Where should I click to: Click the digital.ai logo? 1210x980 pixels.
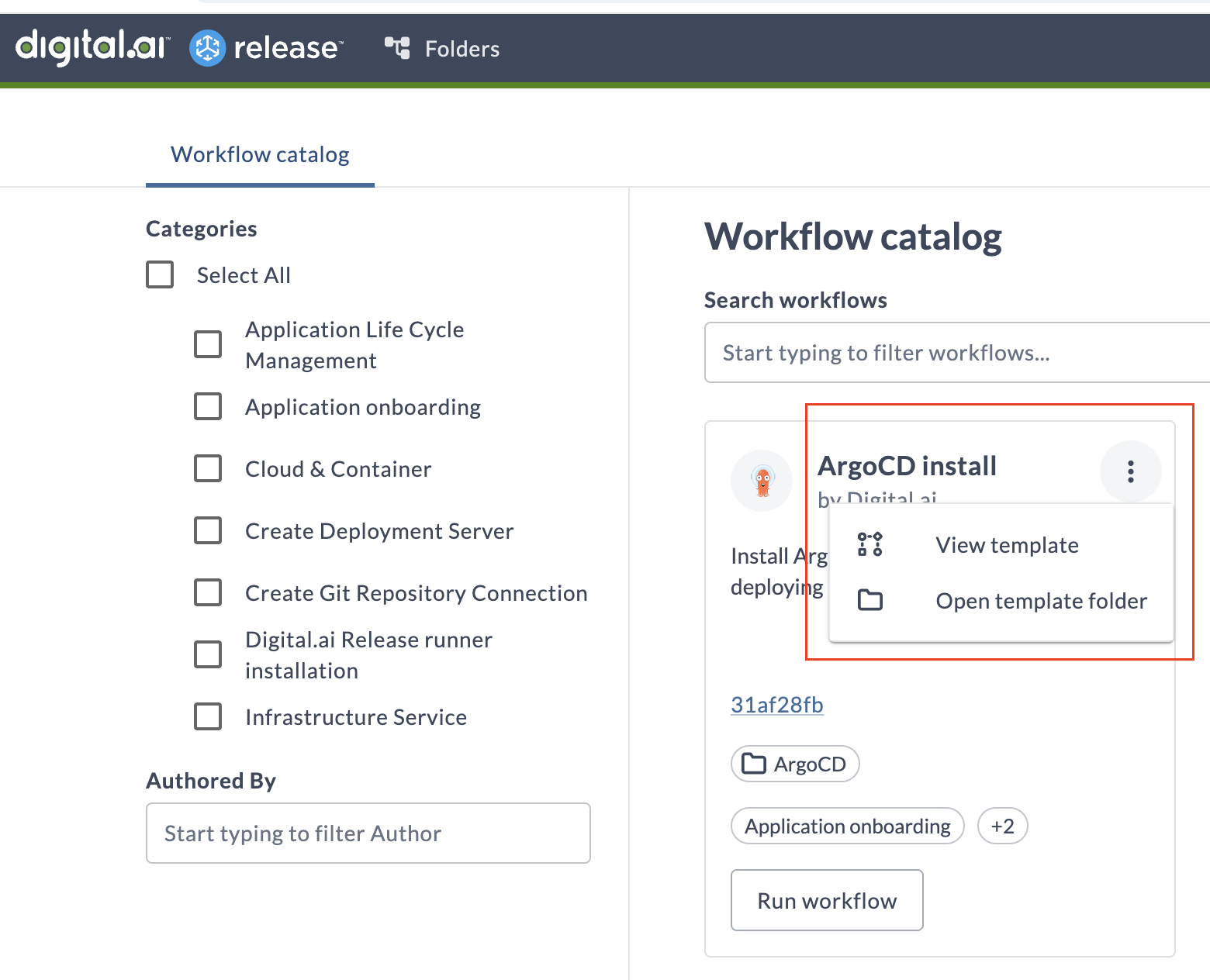(92, 47)
